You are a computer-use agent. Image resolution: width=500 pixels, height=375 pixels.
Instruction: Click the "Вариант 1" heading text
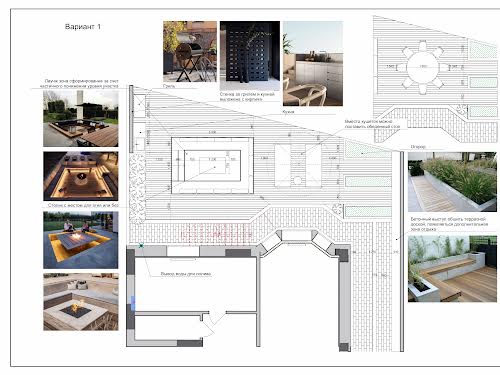pos(82,27)
